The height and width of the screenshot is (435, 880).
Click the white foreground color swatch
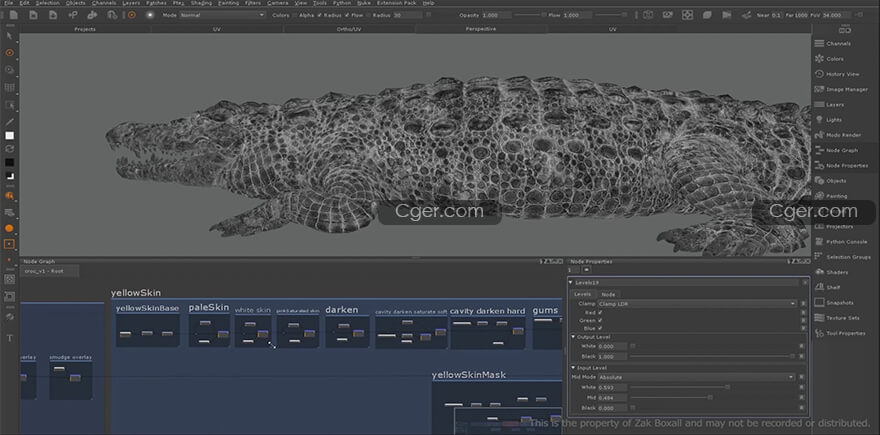(10, 136)
